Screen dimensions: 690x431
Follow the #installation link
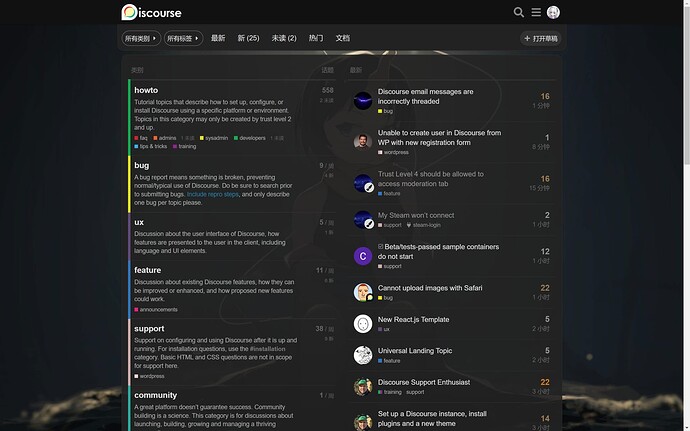[268, 349]
